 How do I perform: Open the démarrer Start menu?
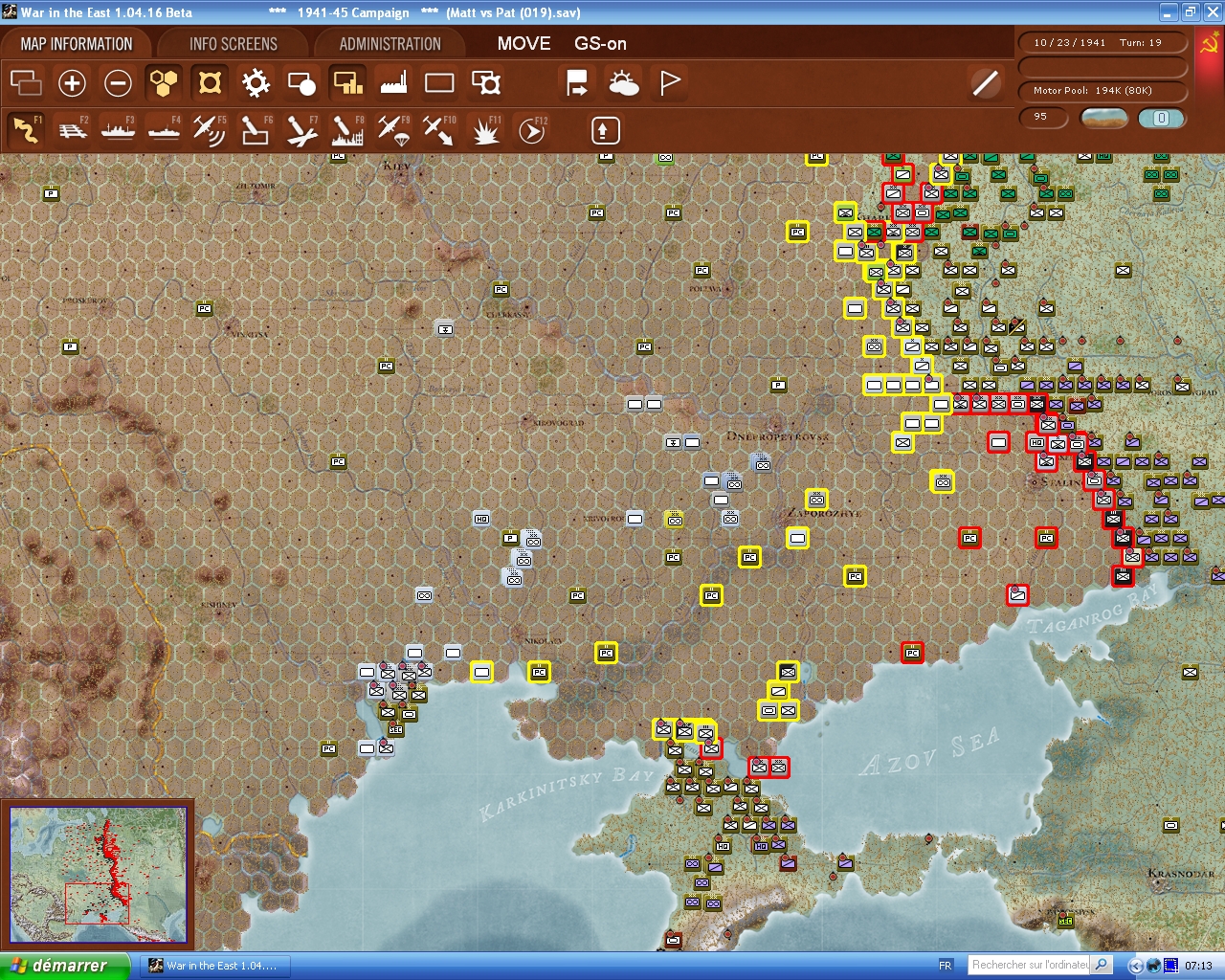pyautogui.click(x=65, y=966)
